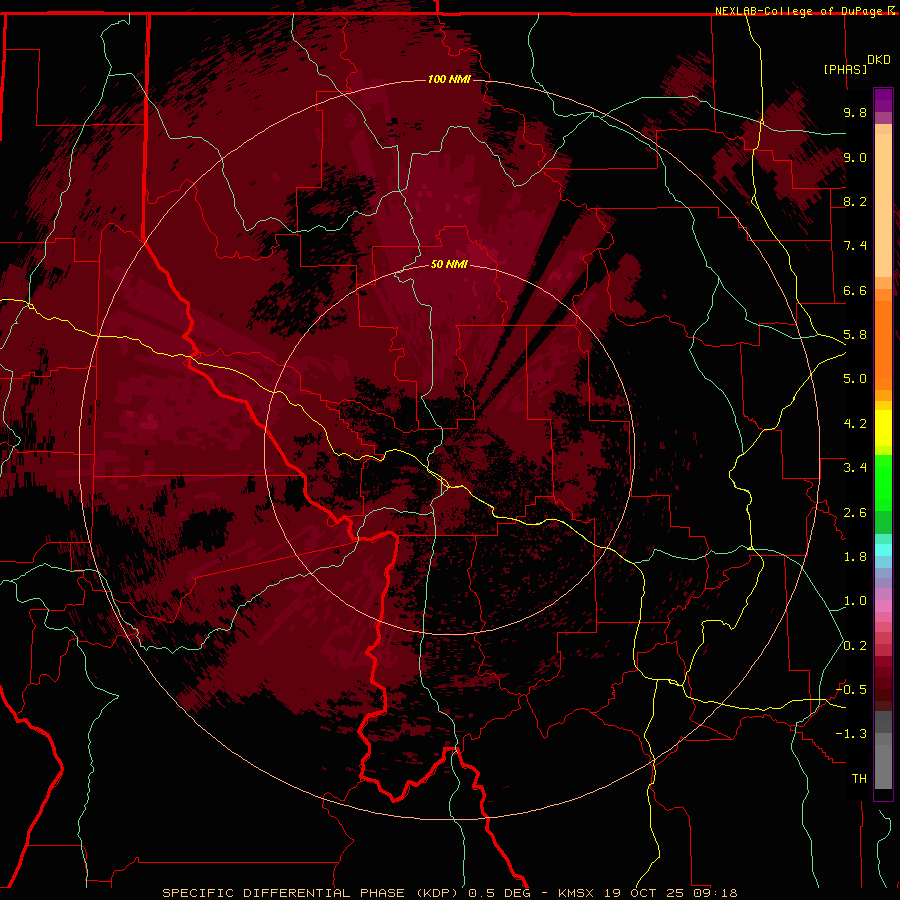Click the 4.2 value on the color scale
Screen dimensions: 900x900
(x=855, y=424)
